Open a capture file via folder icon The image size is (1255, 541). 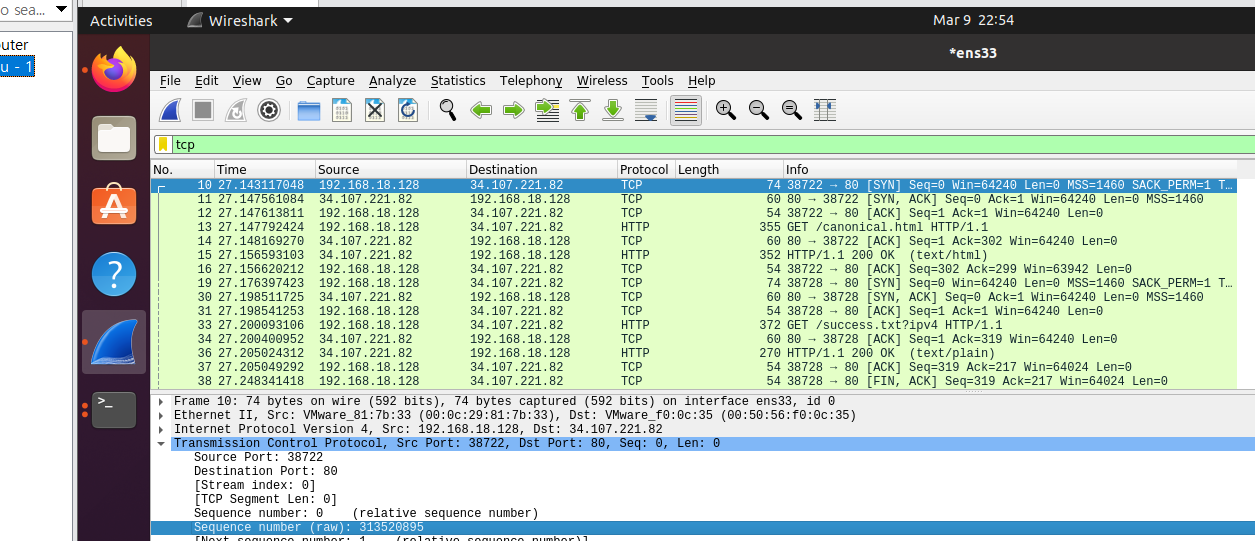click(309, 110)
